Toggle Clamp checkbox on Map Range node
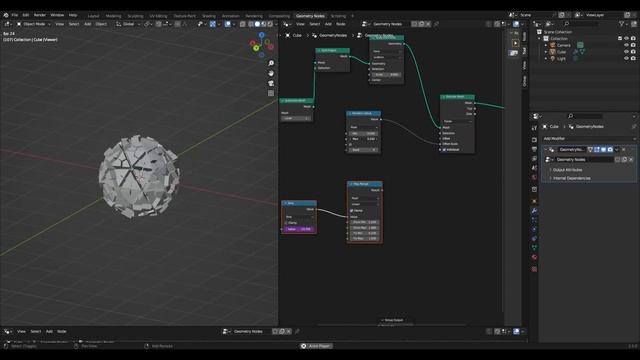Image resolution: width=640 pixels, height=360 pixels. coord(351,211)
